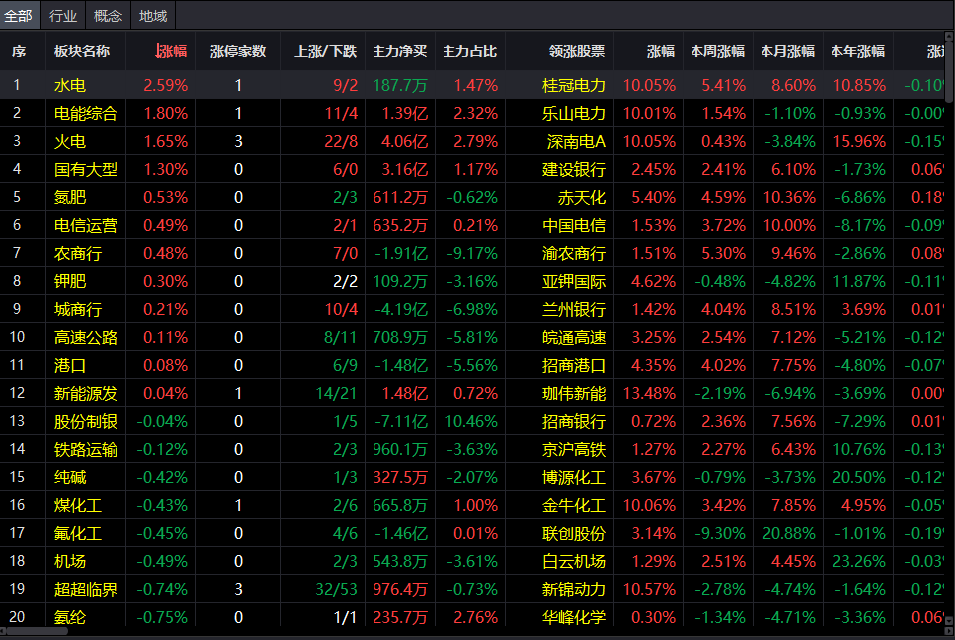Select the 机场 sector
Screen dimensions: 955x640
click(69, 561)
